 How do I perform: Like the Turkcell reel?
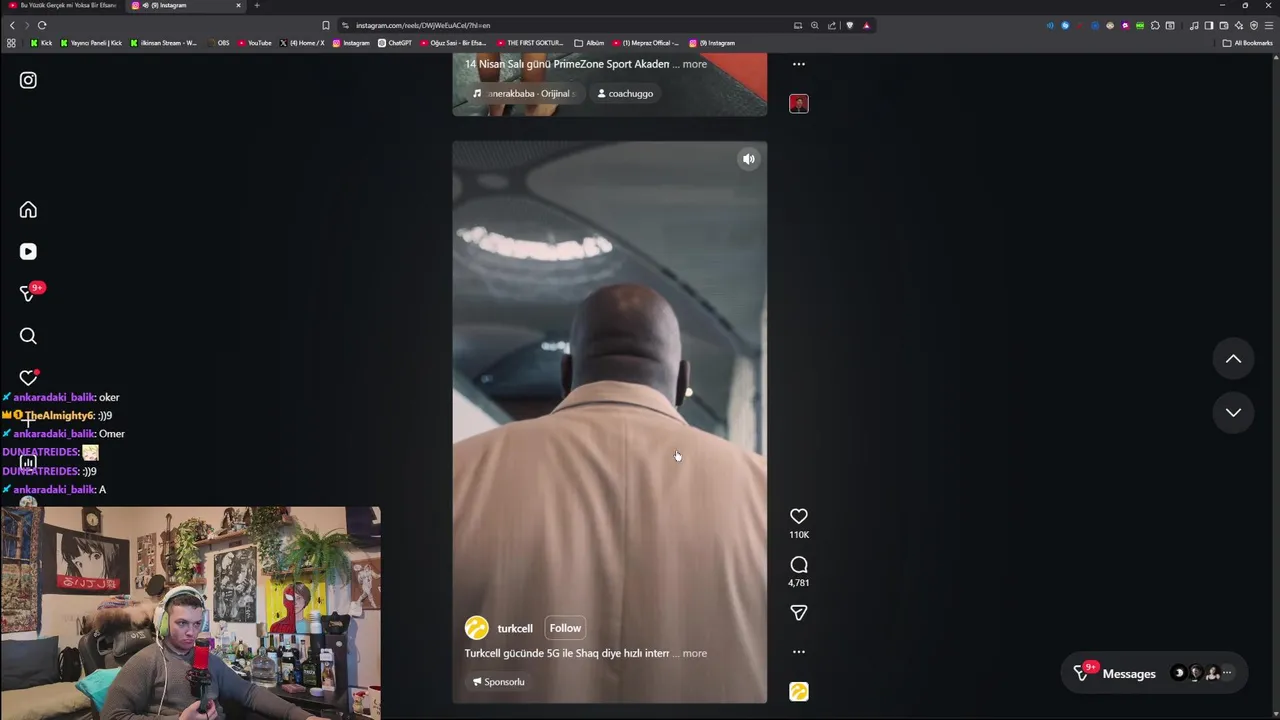click(798, 516)
